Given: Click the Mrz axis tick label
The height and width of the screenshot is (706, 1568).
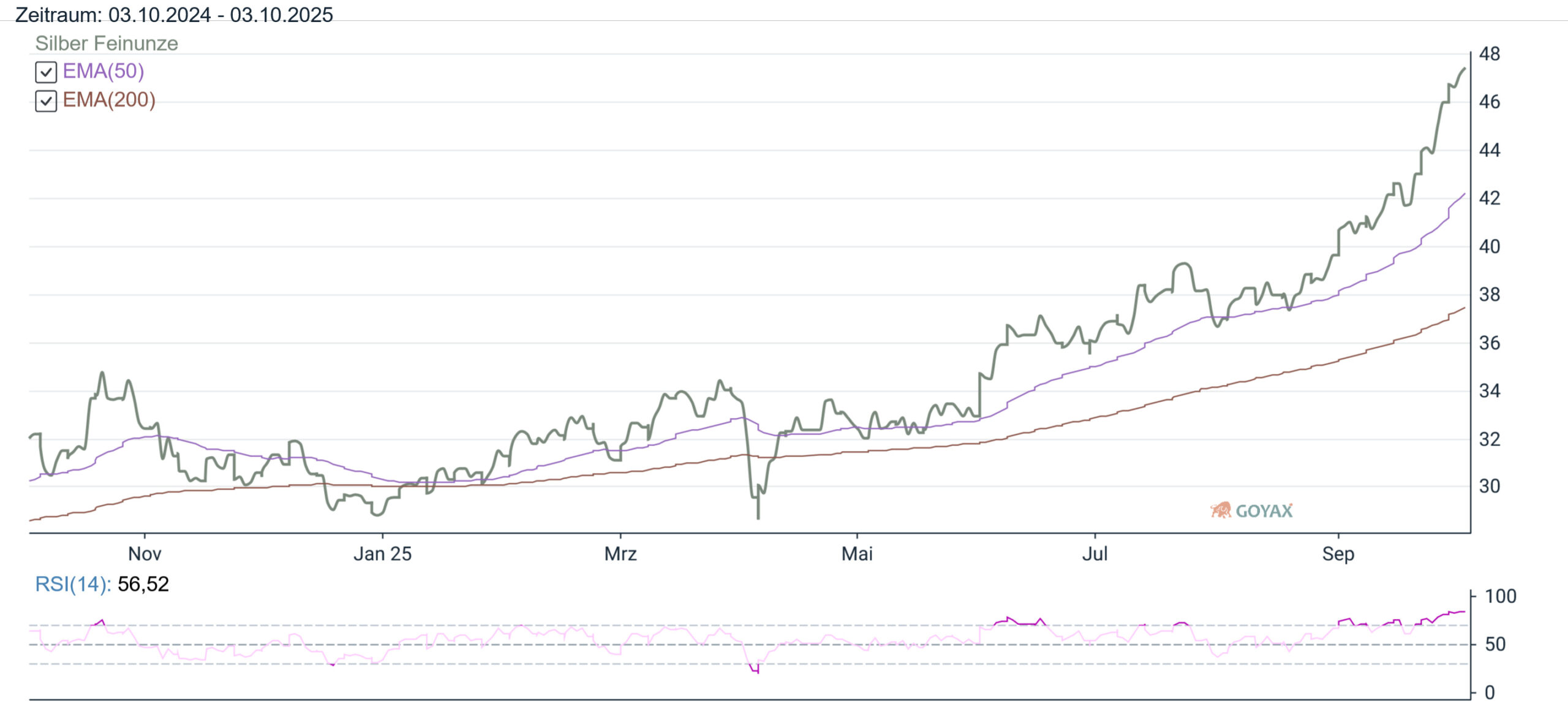Looking at the screenshot, I should pos(620,554).
